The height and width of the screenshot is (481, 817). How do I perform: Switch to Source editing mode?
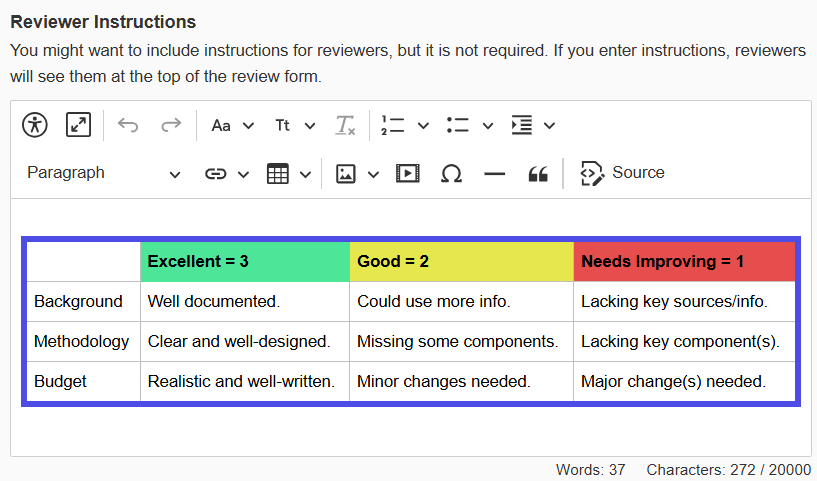pos(623,174)
